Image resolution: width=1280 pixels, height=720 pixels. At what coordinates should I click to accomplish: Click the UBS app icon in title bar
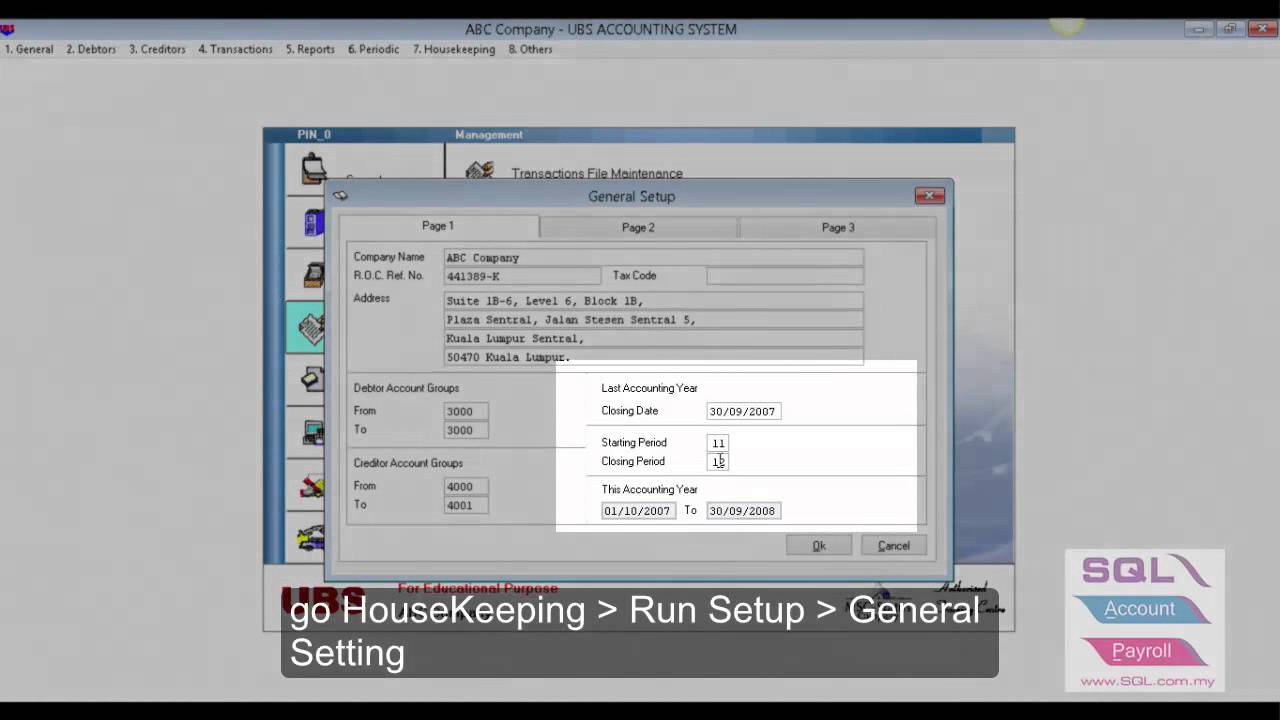coord(7,29)
